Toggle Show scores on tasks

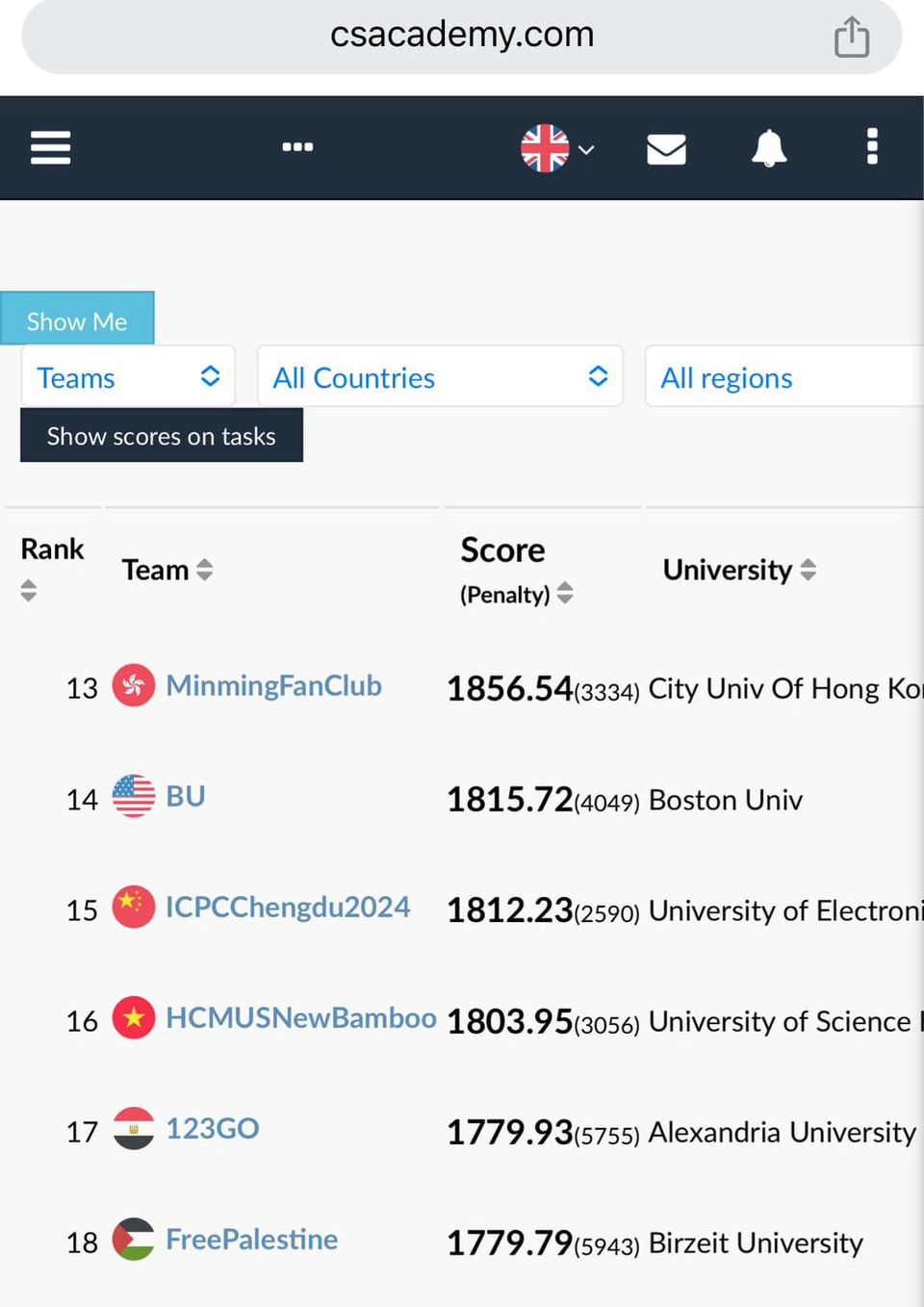[x=162, y=435]
